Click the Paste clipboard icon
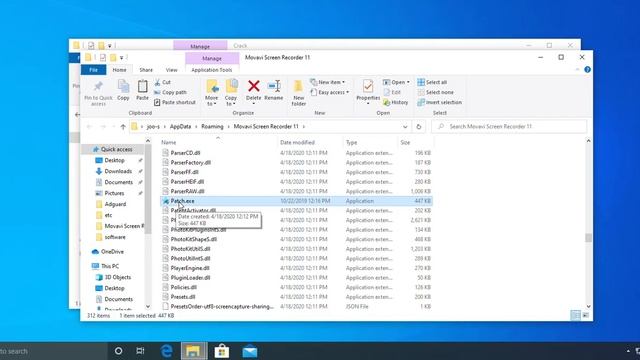The width and height of the screenshot is (640, 360). coord(142,86)
